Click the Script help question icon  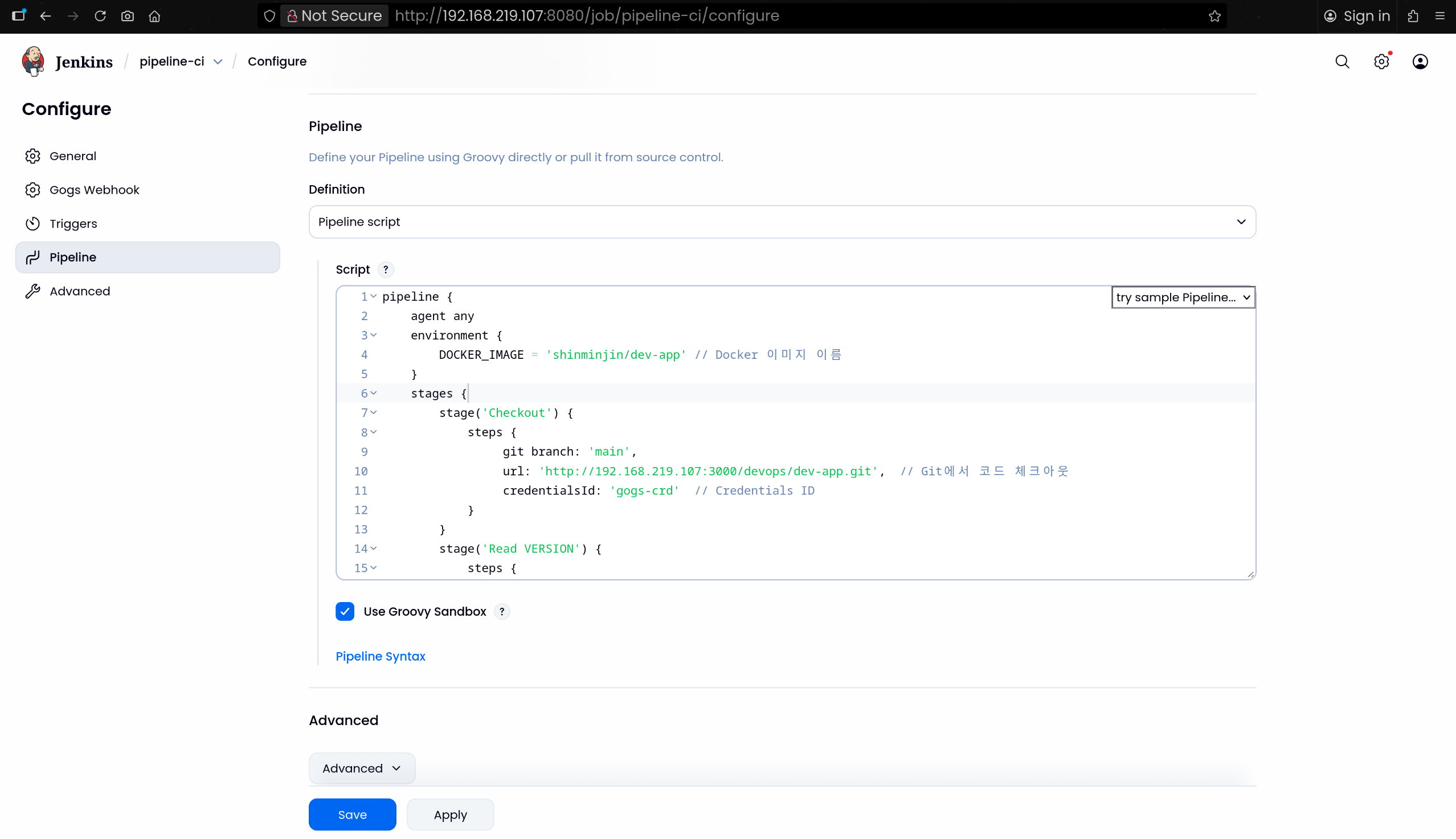(386, 269)
